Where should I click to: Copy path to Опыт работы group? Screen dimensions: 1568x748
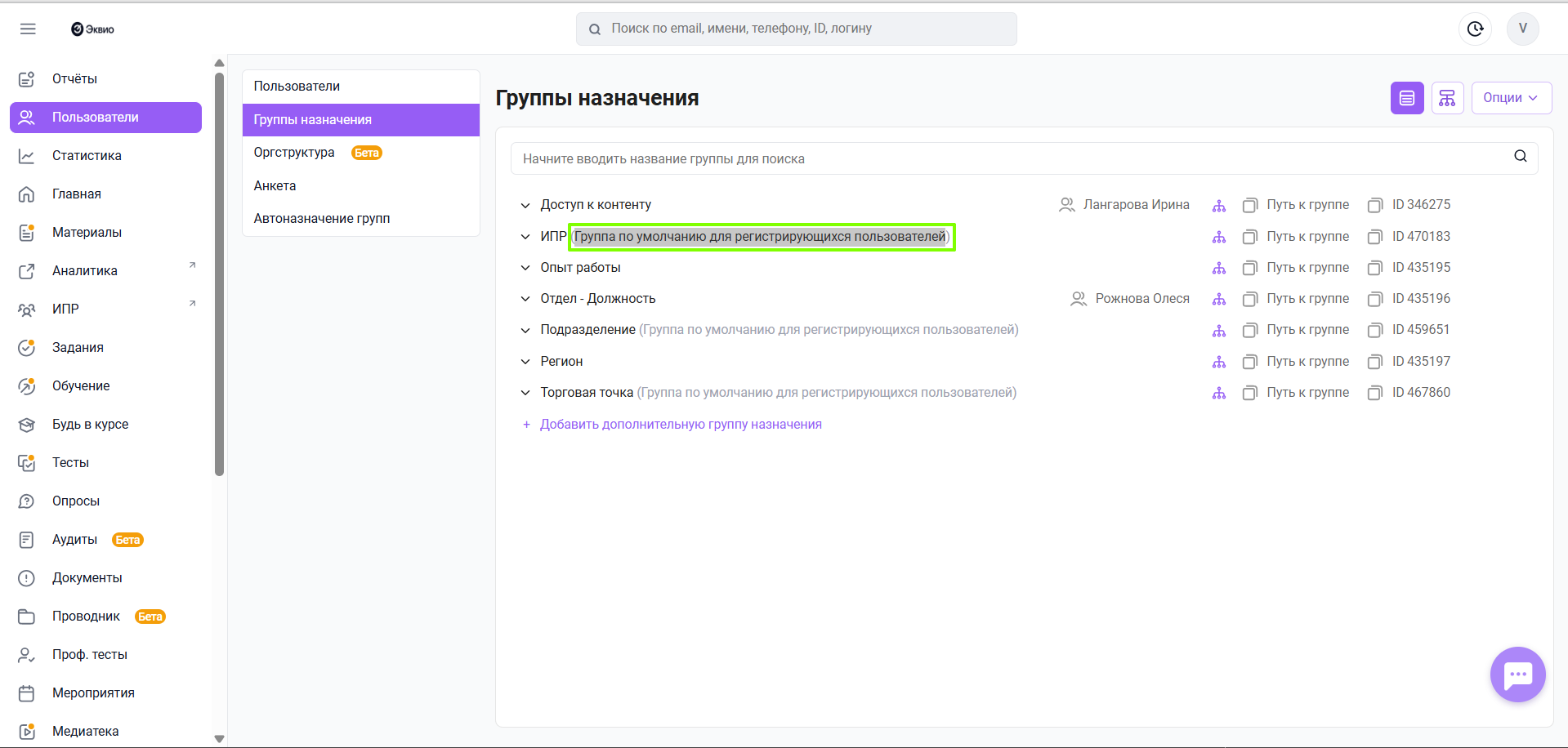point(1249,268)
